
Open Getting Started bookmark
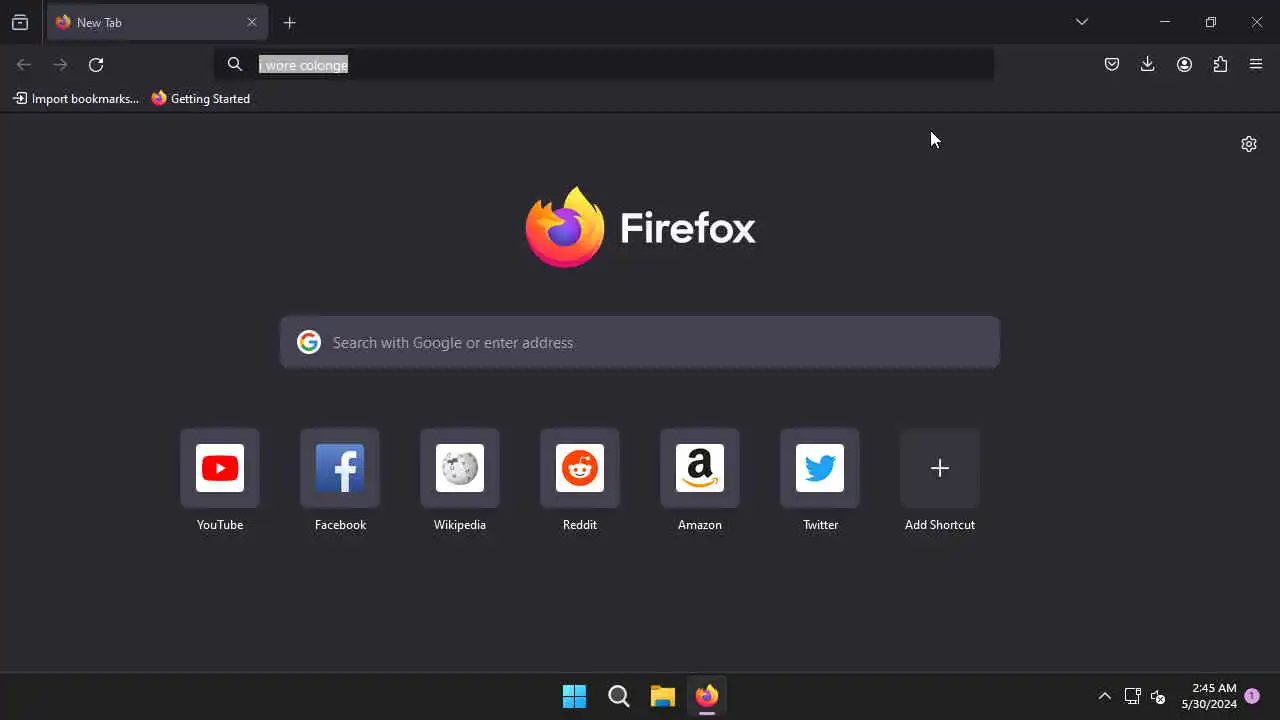201,98
